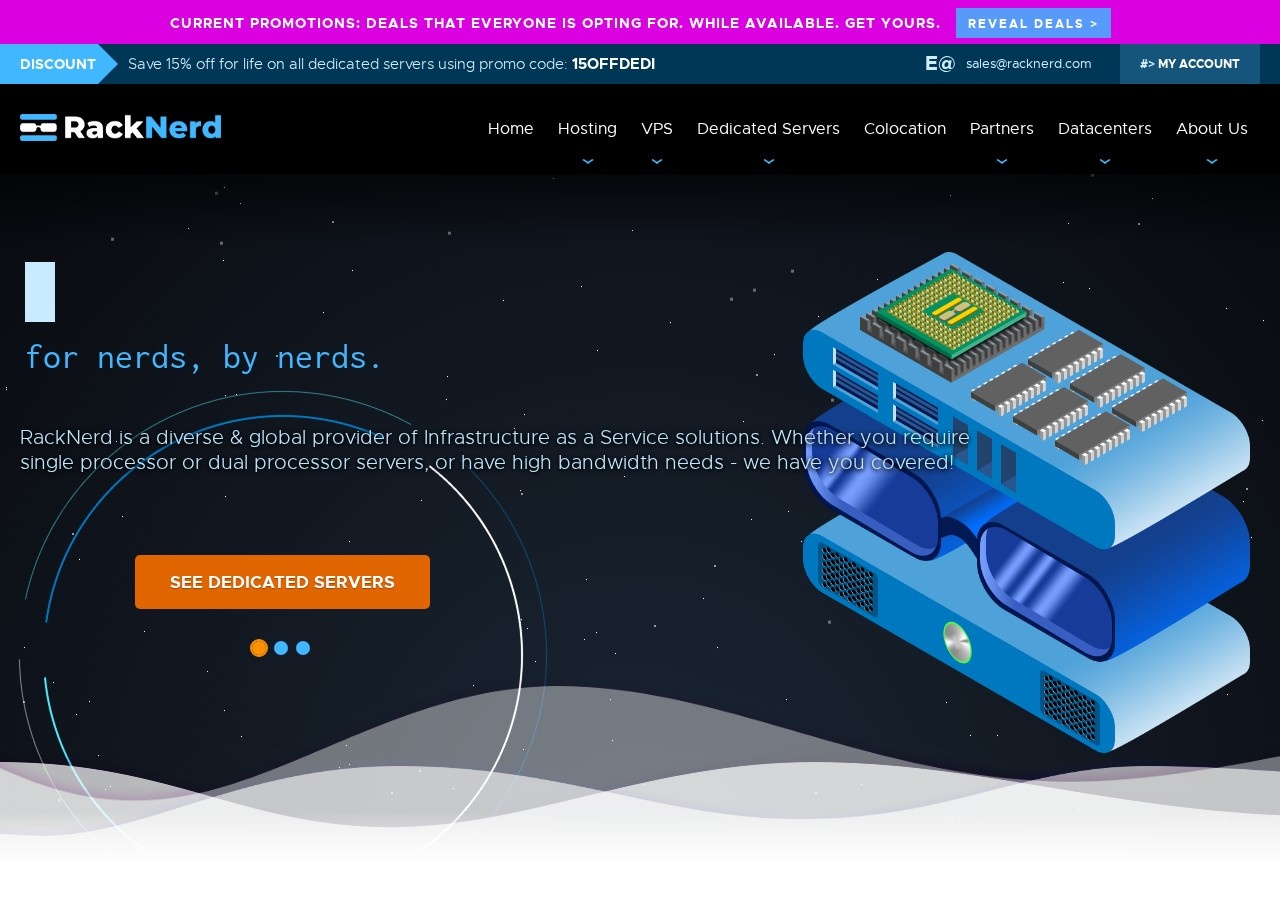Open the Colocation page

905,128
